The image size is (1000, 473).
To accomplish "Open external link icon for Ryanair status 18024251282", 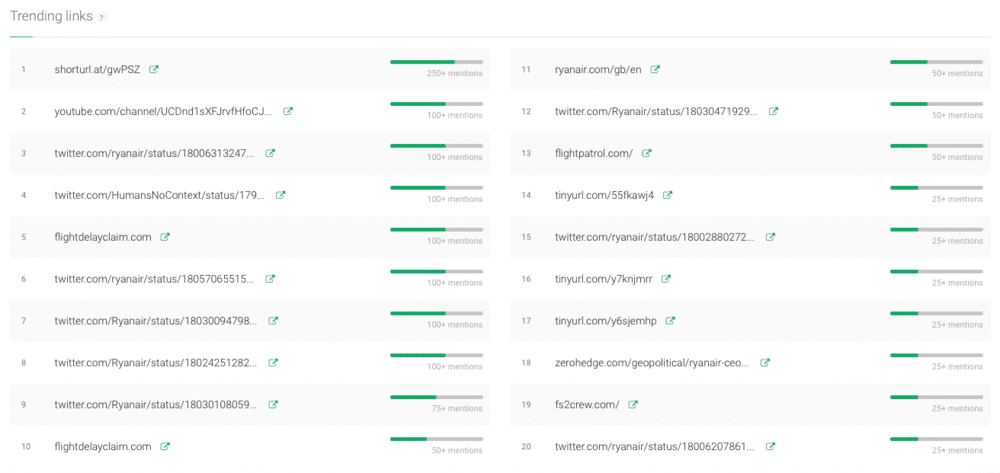I will point(273,363).
